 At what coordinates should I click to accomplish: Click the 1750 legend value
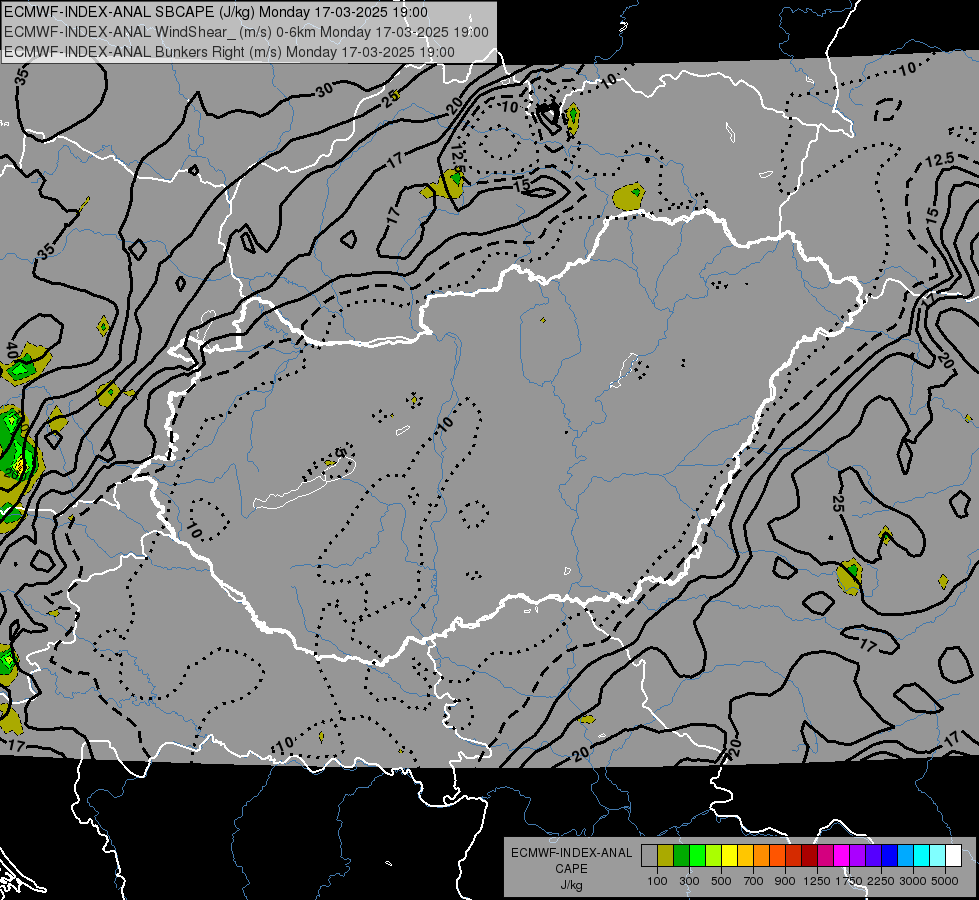pos(849,881)
